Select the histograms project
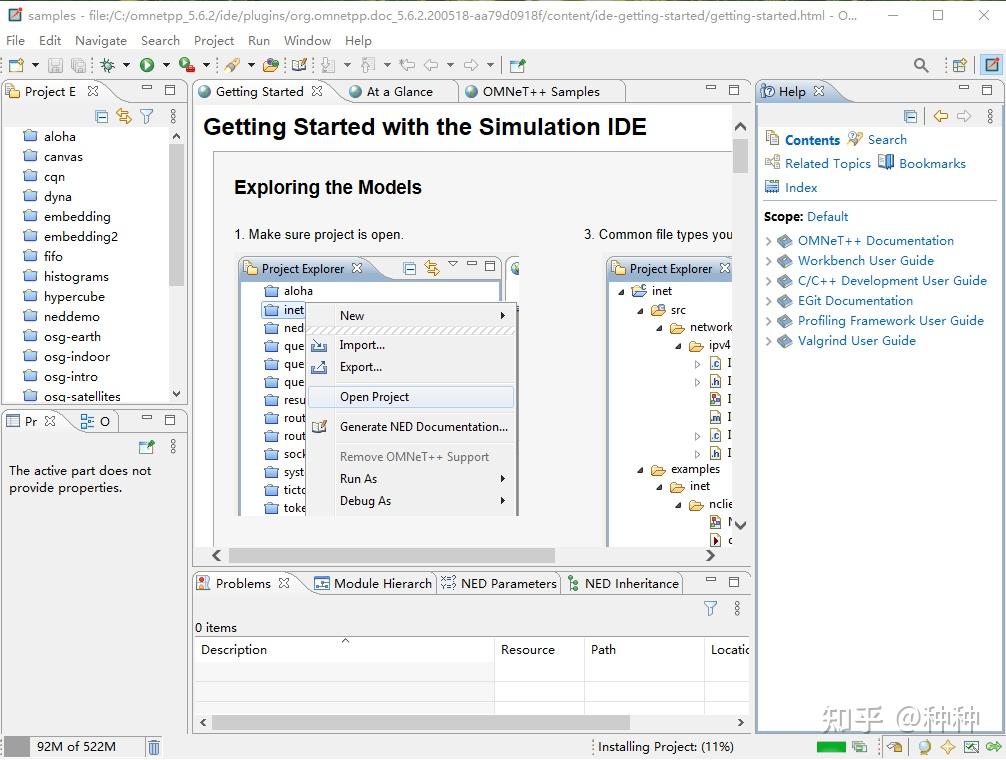1006x760 pixels. (x=76, y=277)
